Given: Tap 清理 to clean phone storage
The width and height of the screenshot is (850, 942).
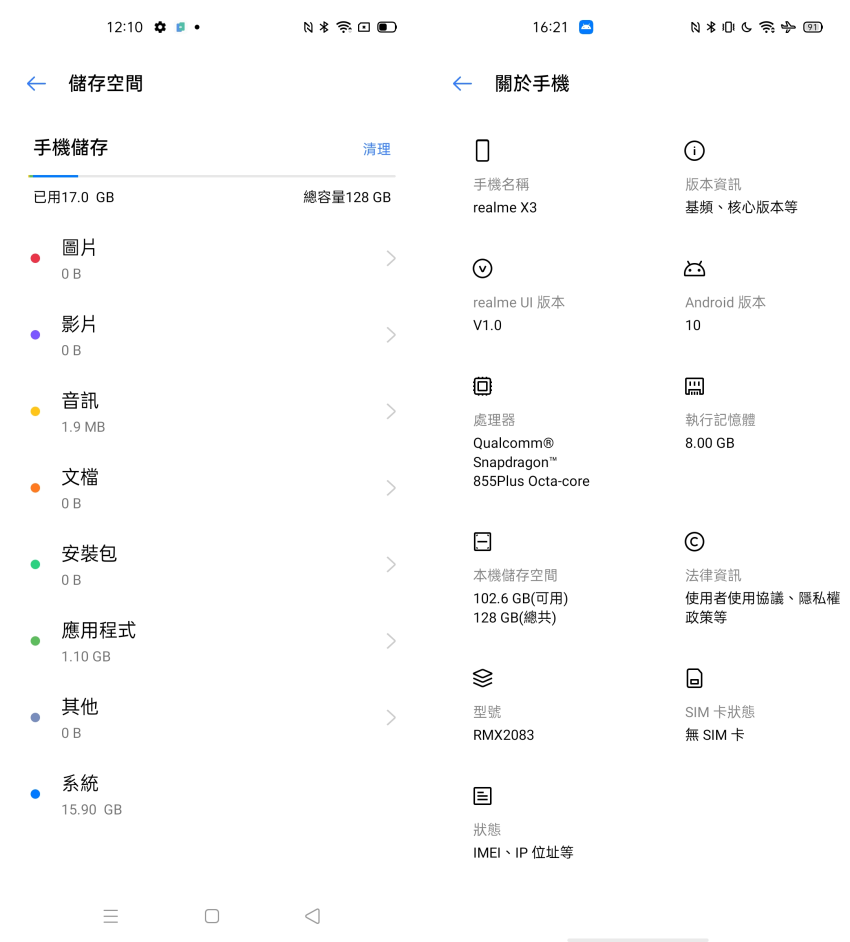Looking at the screenshot, I should point(377,149).
